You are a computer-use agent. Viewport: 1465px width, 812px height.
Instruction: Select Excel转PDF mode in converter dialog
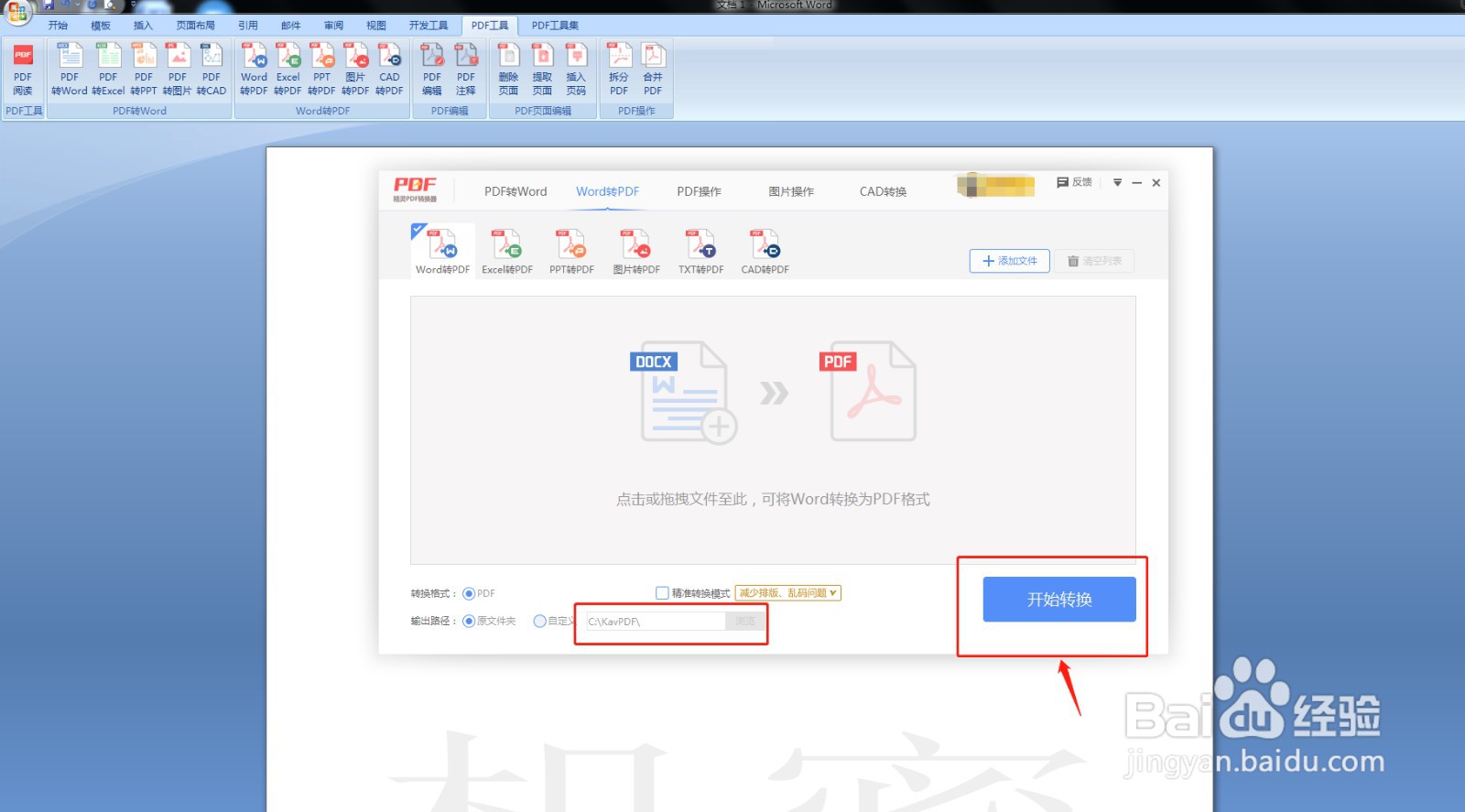pos(507,252)
